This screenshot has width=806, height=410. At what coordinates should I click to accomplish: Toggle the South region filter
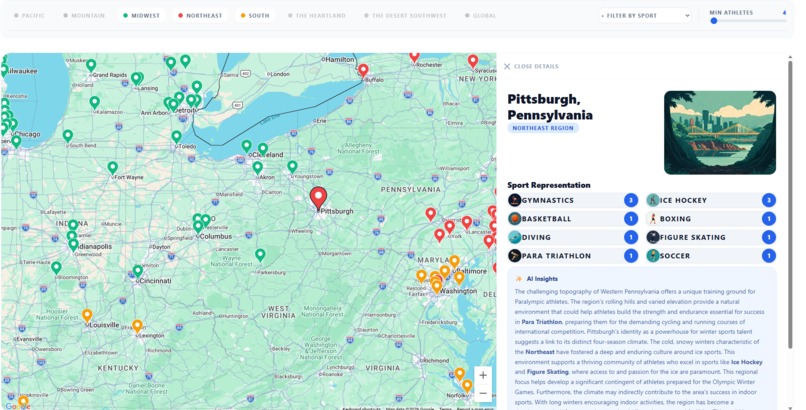pyautogui.click(x=255, y=15)
